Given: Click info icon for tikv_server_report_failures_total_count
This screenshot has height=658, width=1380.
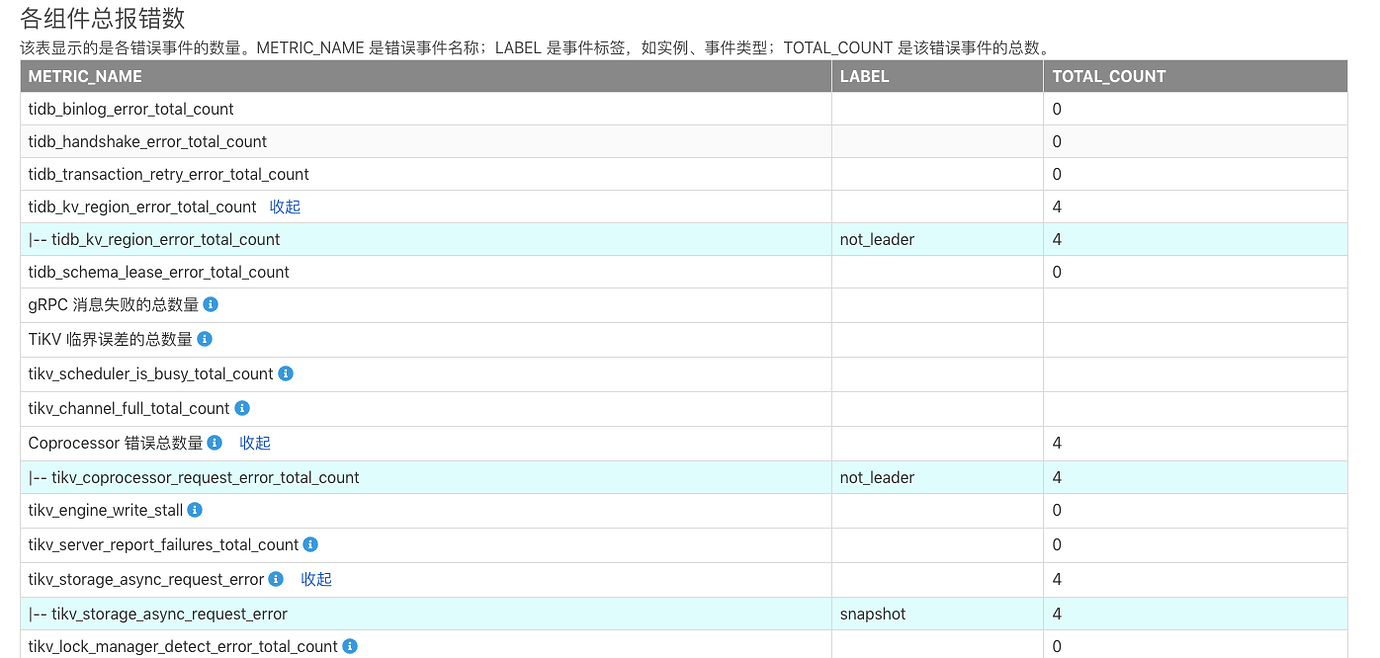Looking at the screenshot, I should pyautogui.click(x=310, y=544).
